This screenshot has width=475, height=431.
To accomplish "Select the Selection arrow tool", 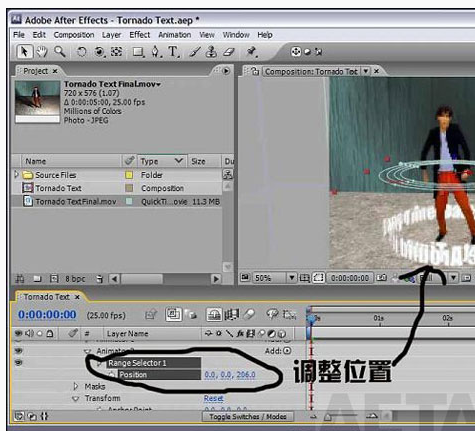I will tap(24, 52).
